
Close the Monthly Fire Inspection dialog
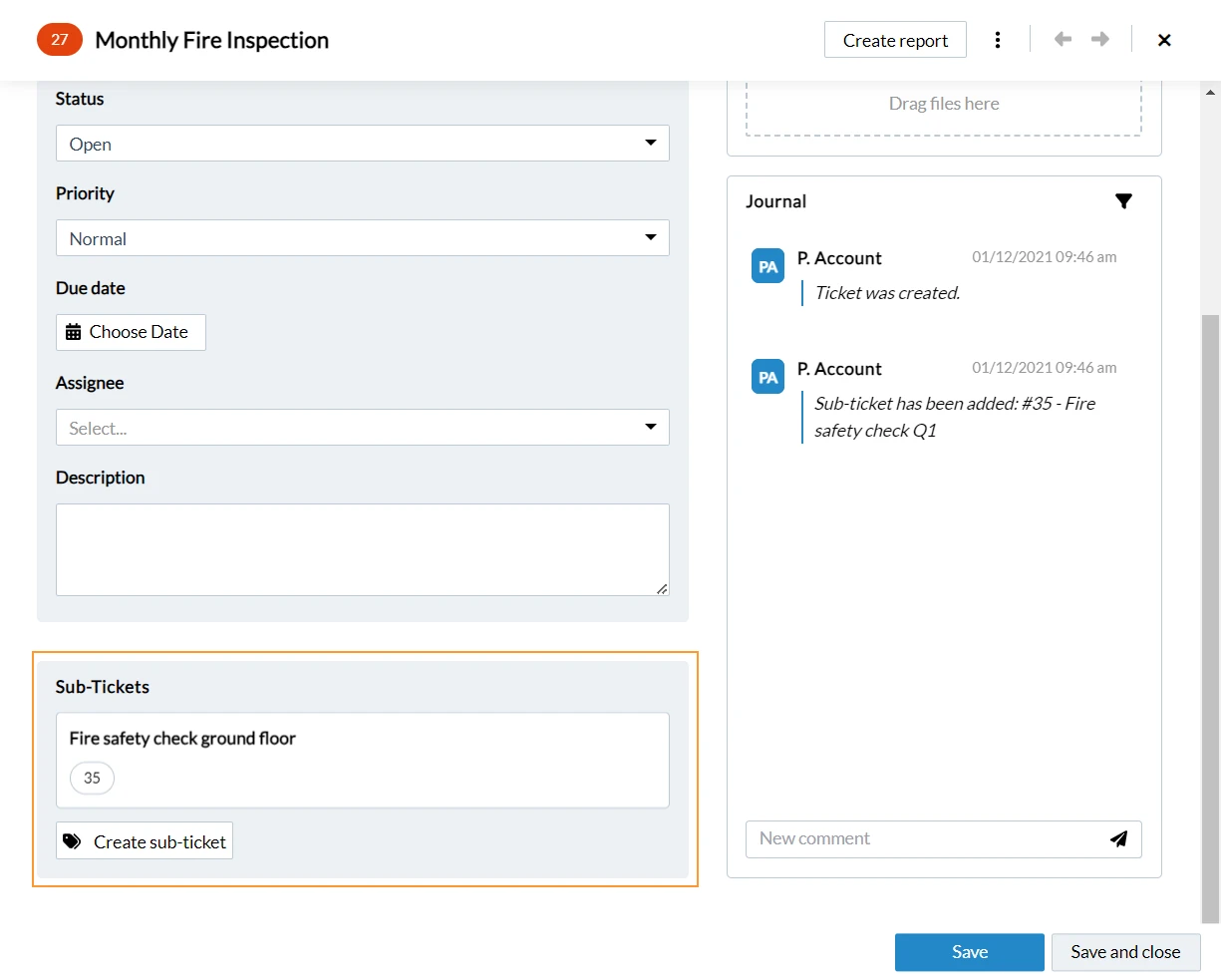click(1164, 40)
